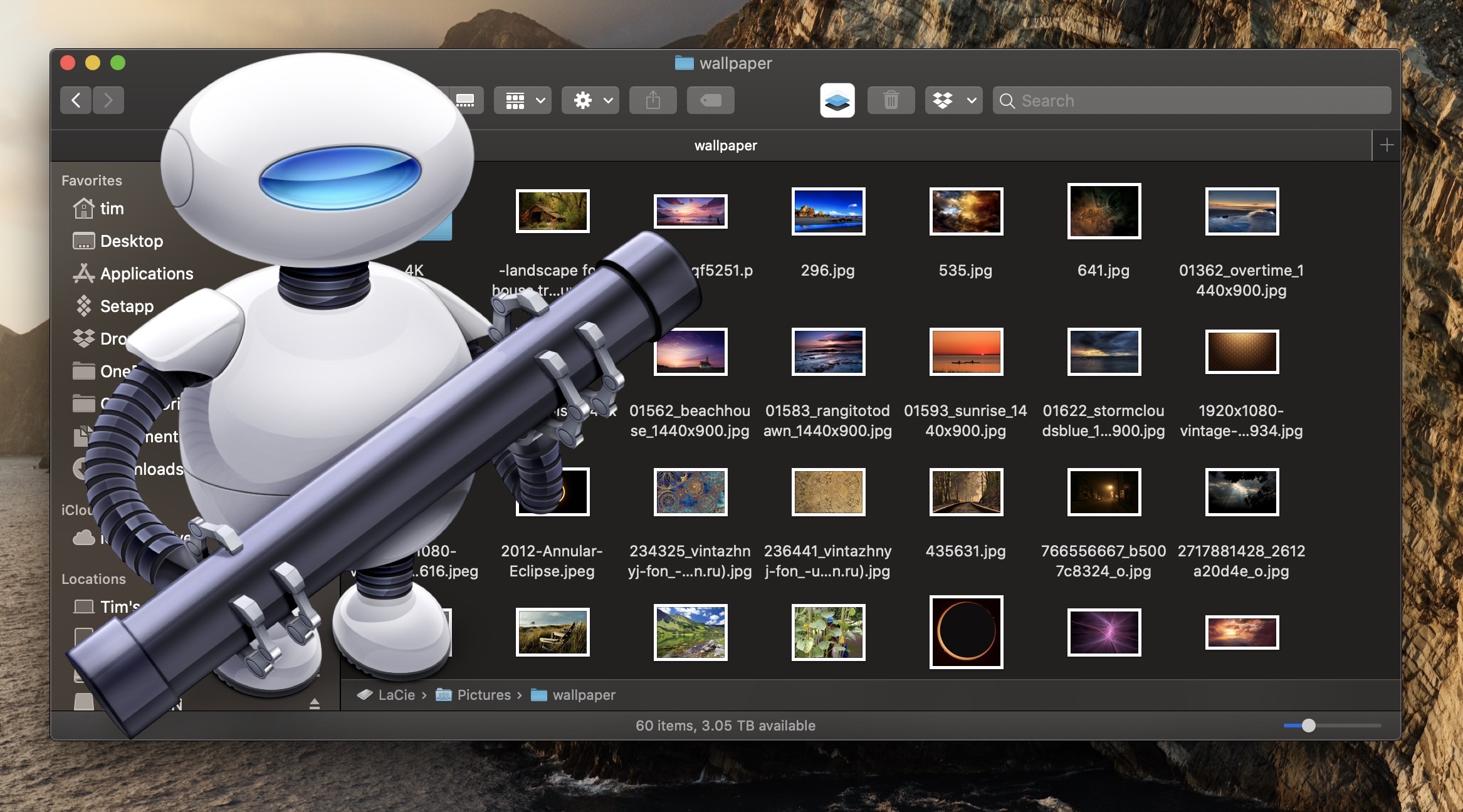Open Desktop in the sidebar
This screenshot has width=1463, height=812.
click(131, 241)
